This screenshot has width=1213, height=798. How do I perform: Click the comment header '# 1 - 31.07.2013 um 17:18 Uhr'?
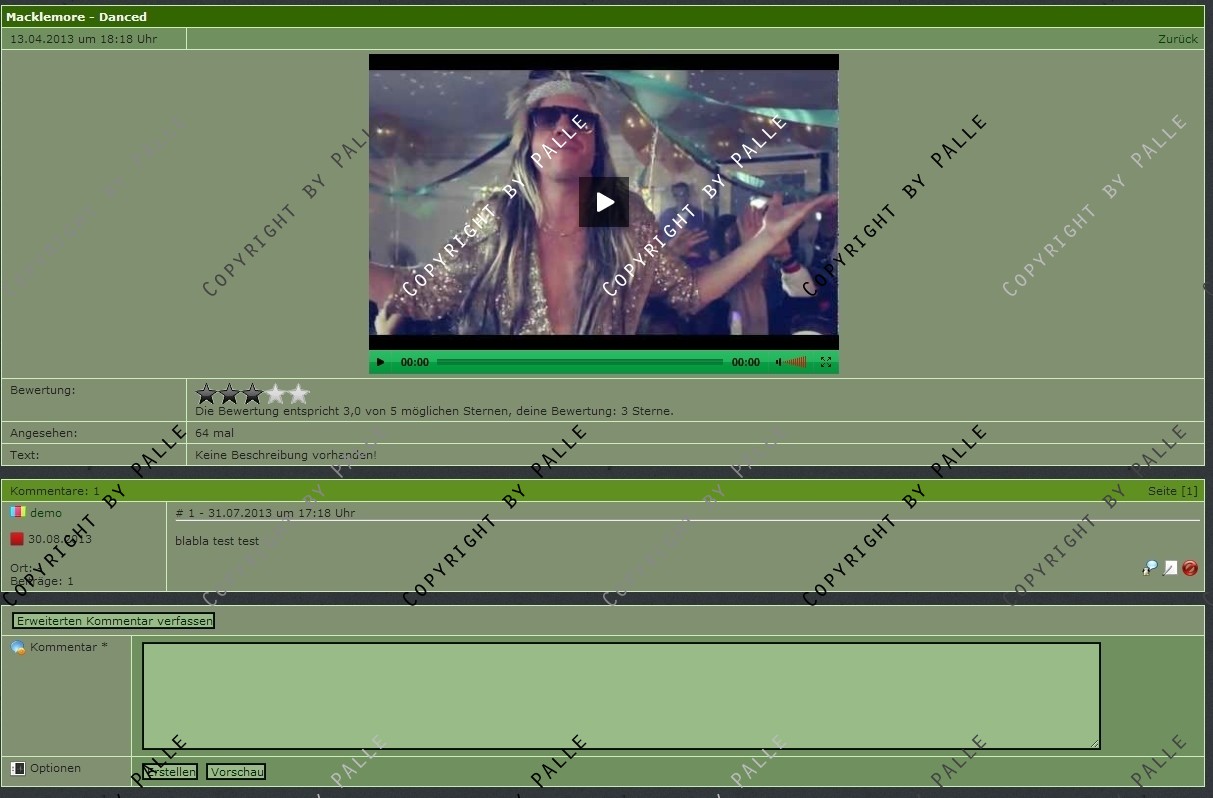(x=265, y=513)
